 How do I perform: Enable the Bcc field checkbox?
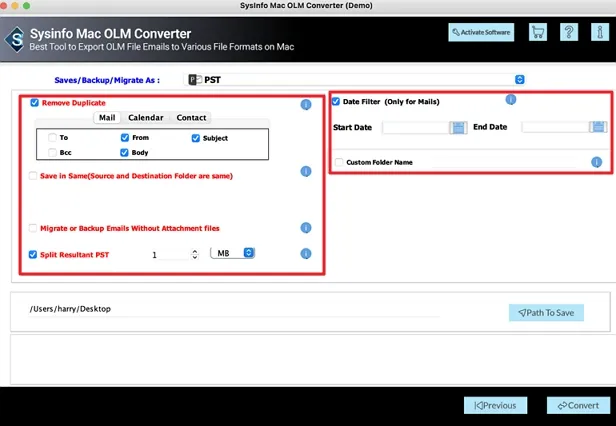click(52, 152)
